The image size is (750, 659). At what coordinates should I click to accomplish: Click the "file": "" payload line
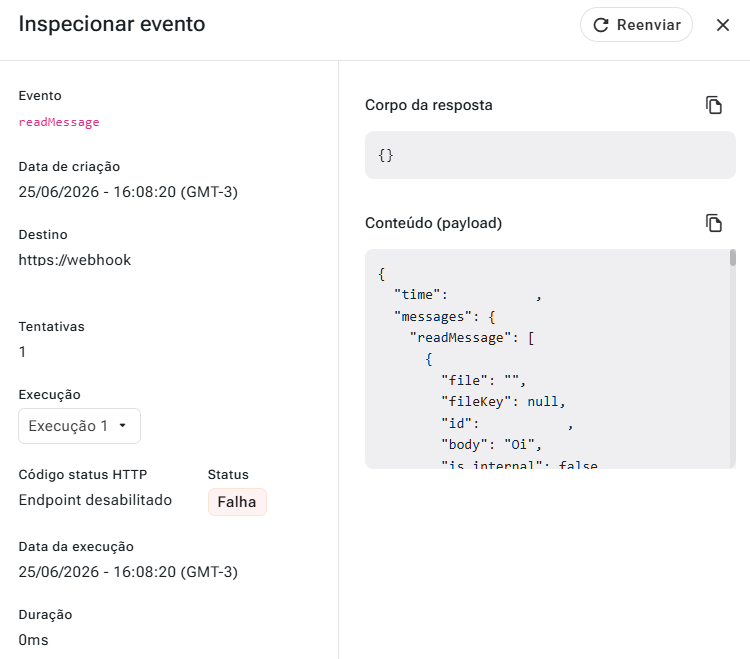point(483,381)
